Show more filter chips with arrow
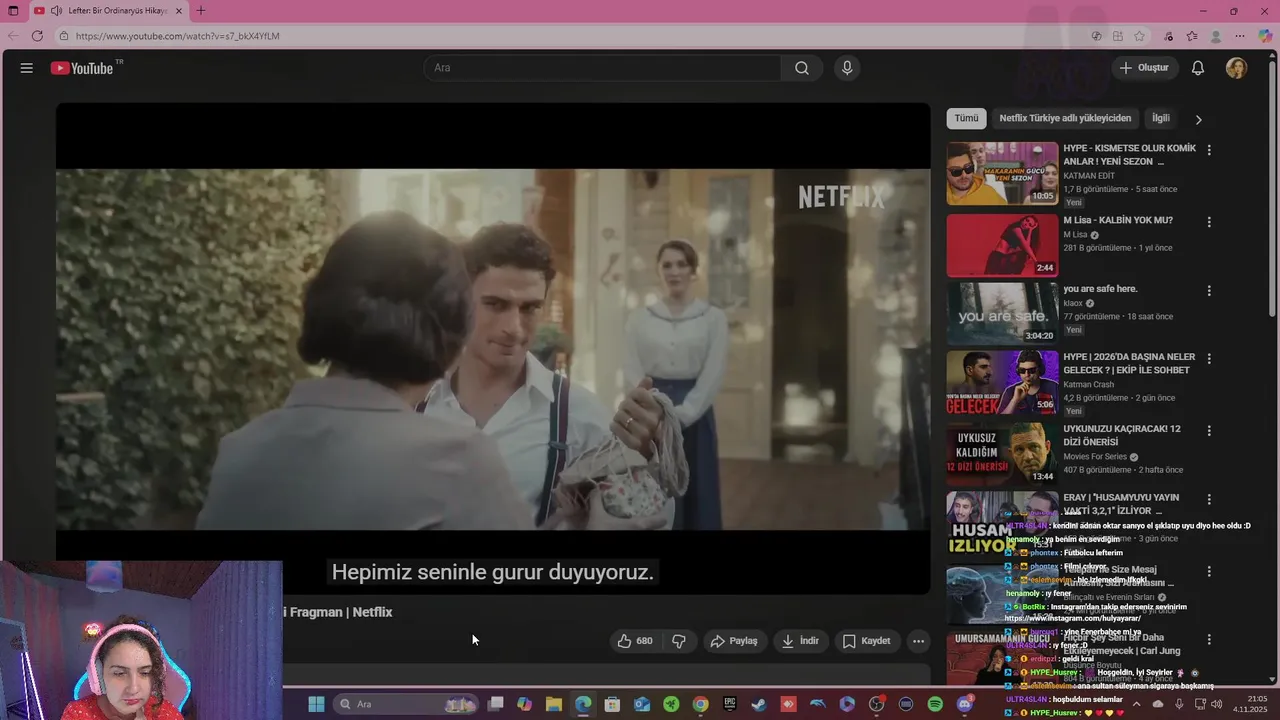The width and height of the screenshot is (1280, 720). coord(1198,119)
